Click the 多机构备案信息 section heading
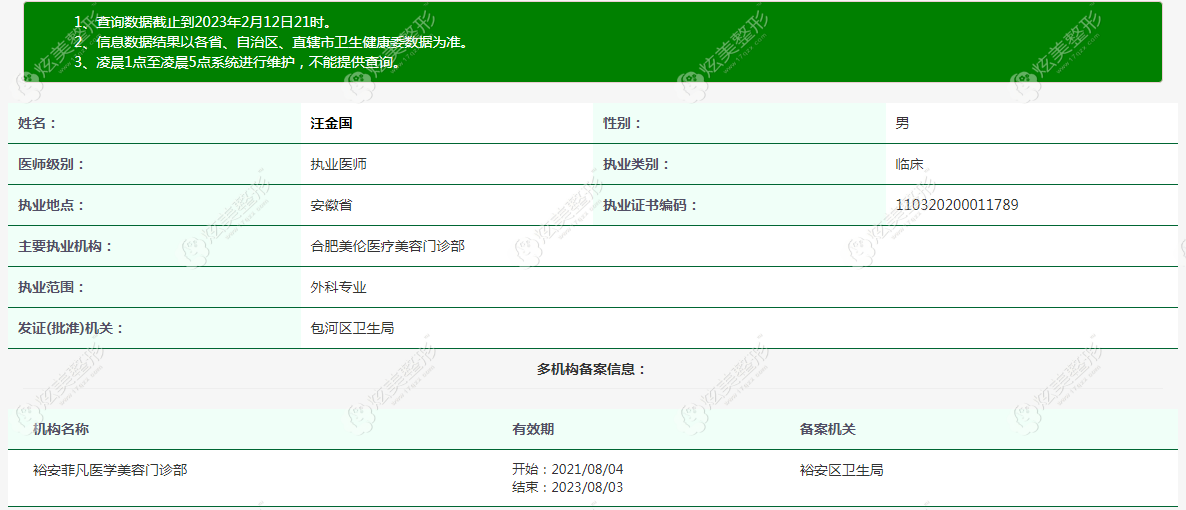Screen dimensions: 1186x510 pyautogui.click(x=592, y=369)
